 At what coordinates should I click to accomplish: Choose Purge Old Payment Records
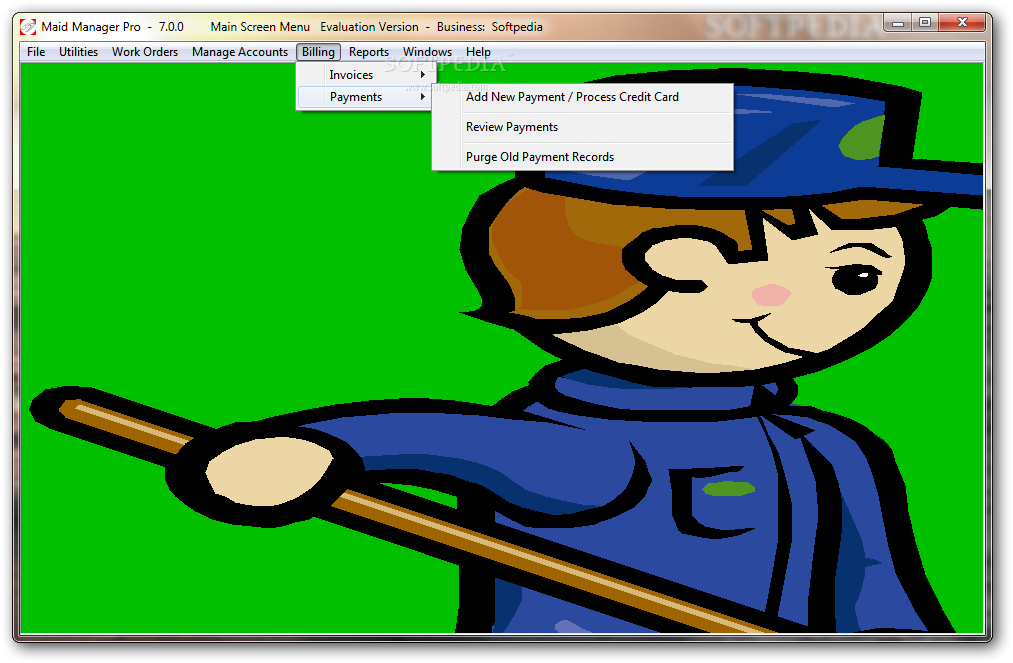[583, 157]
